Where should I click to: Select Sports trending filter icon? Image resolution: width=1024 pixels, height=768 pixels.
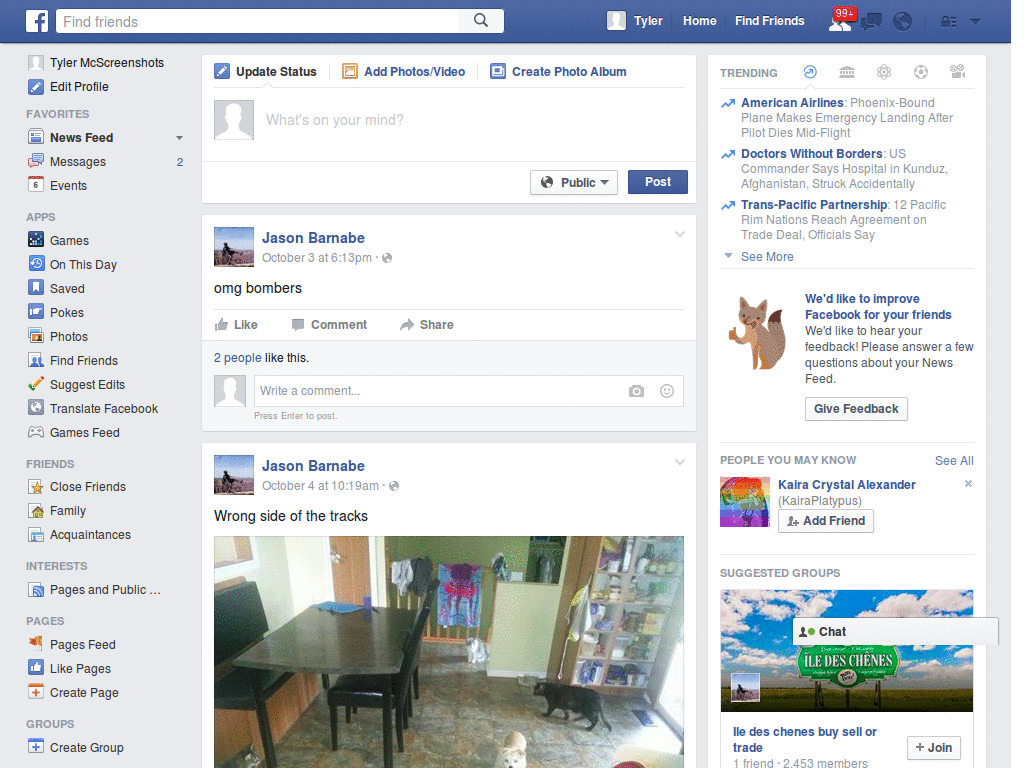pos(921,72)
